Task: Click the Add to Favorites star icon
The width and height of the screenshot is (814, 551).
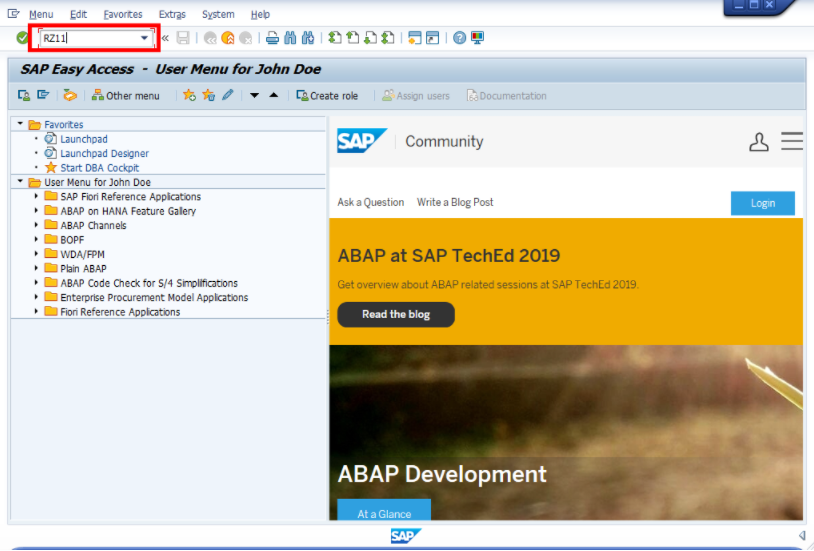Action: pyautogui.click(x=189, y=96)
